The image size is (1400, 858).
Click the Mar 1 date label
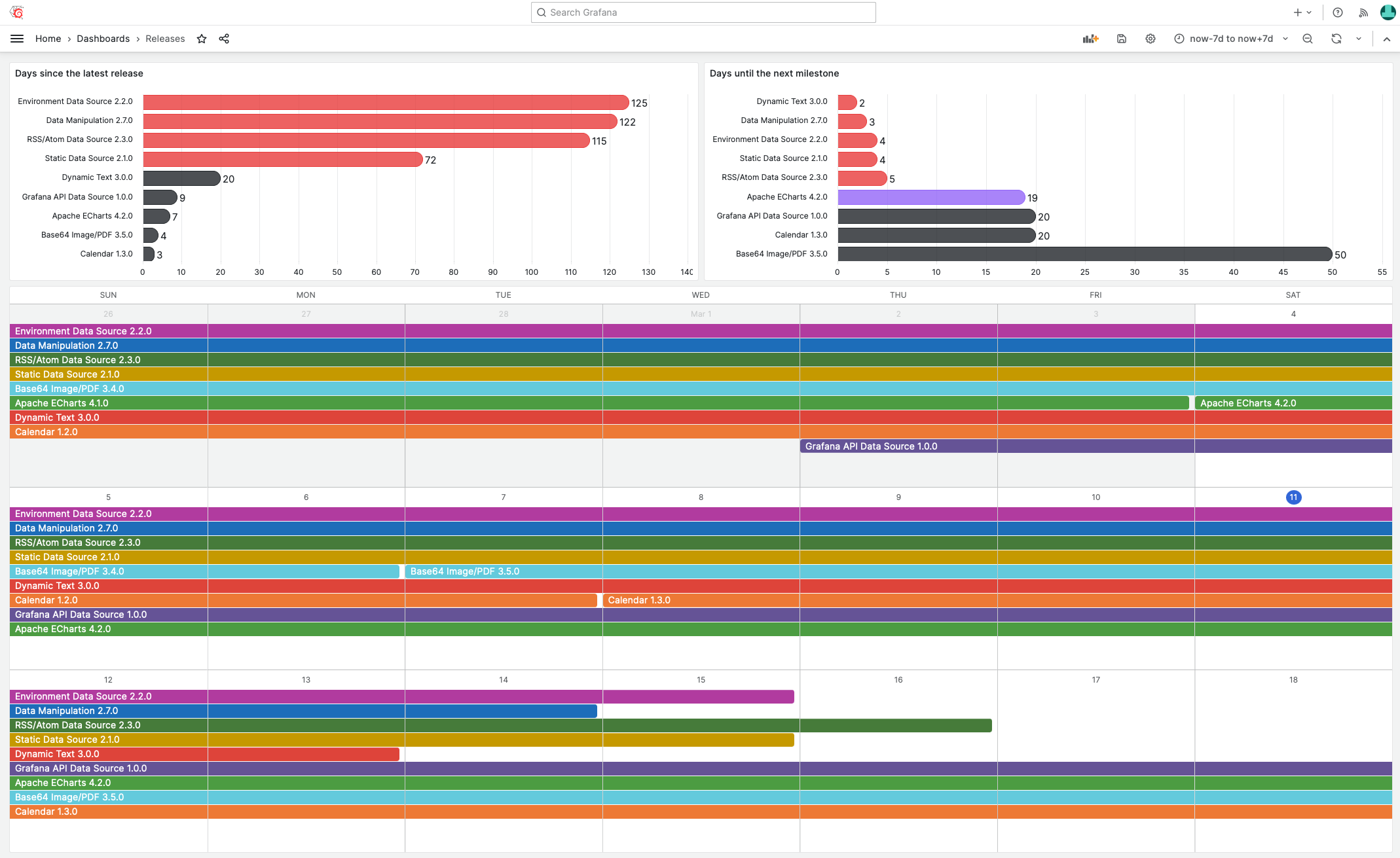point(701,314)
